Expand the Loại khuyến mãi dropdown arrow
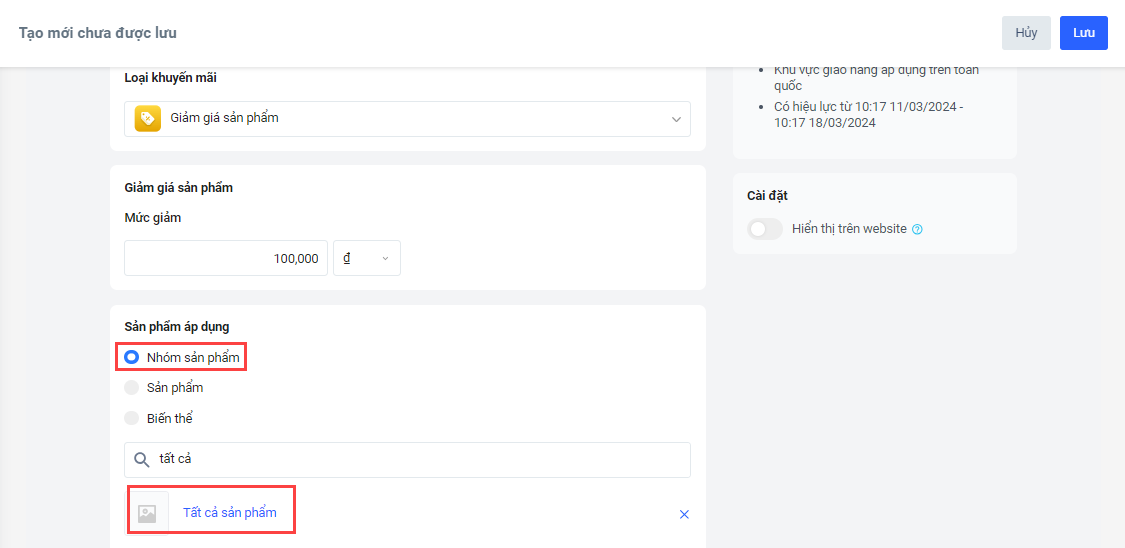Screen dimensions: 1125x548 pos(676,118)
